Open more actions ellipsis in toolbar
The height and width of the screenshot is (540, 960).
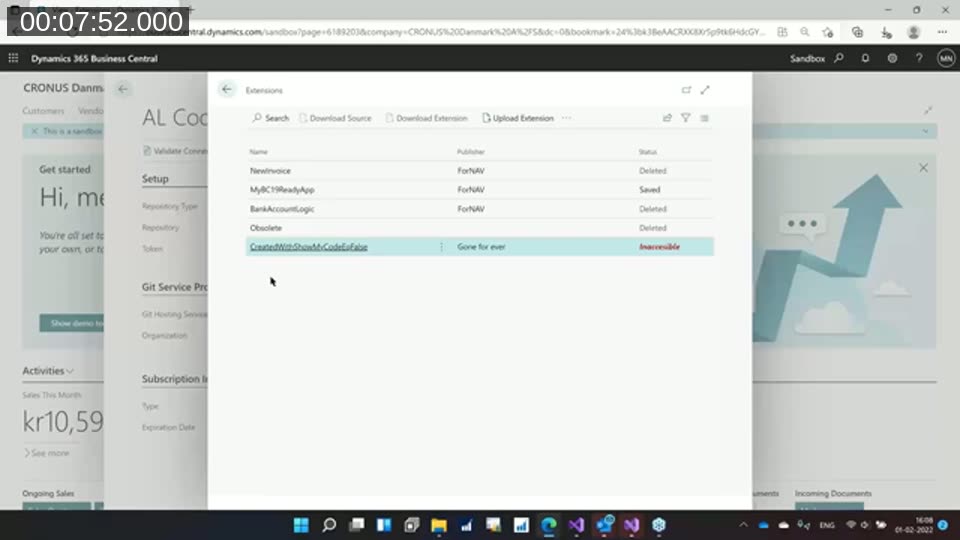click(566, 118)
